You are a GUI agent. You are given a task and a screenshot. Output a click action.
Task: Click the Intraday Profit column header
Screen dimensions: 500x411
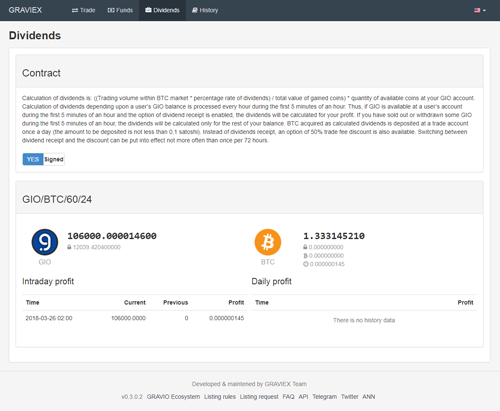(x=236, y=302)
